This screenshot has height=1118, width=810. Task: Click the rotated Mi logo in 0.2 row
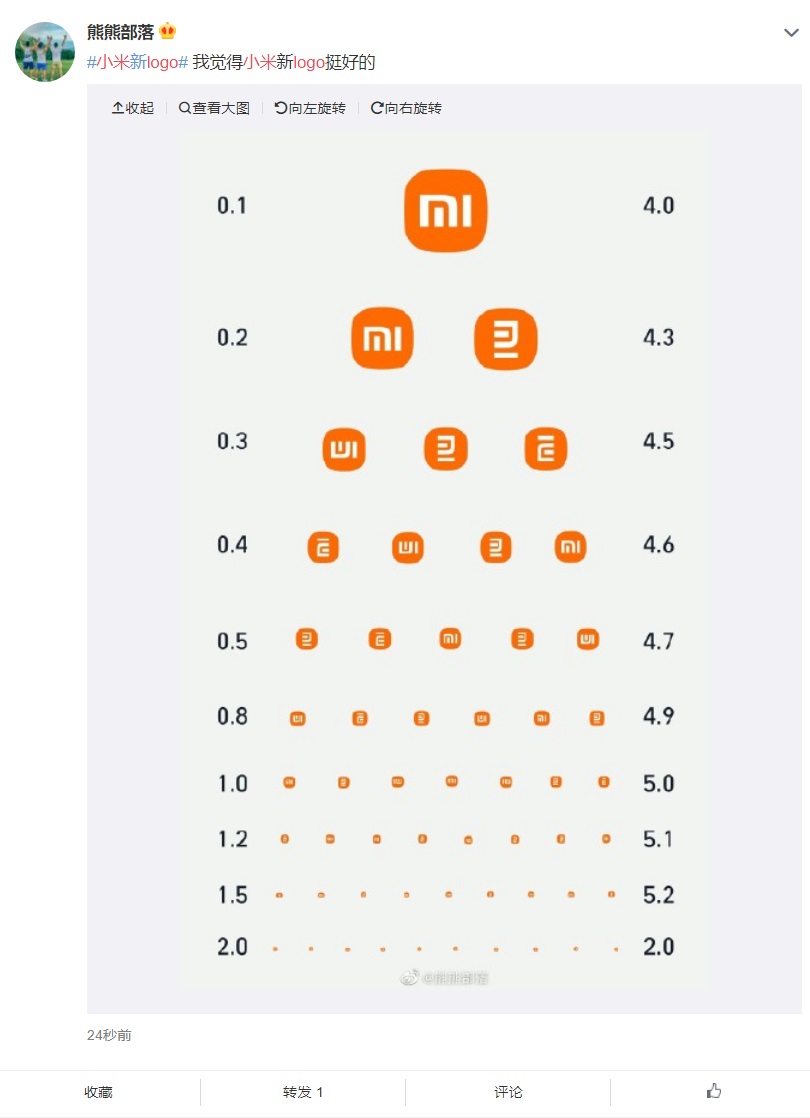(506, 339)
